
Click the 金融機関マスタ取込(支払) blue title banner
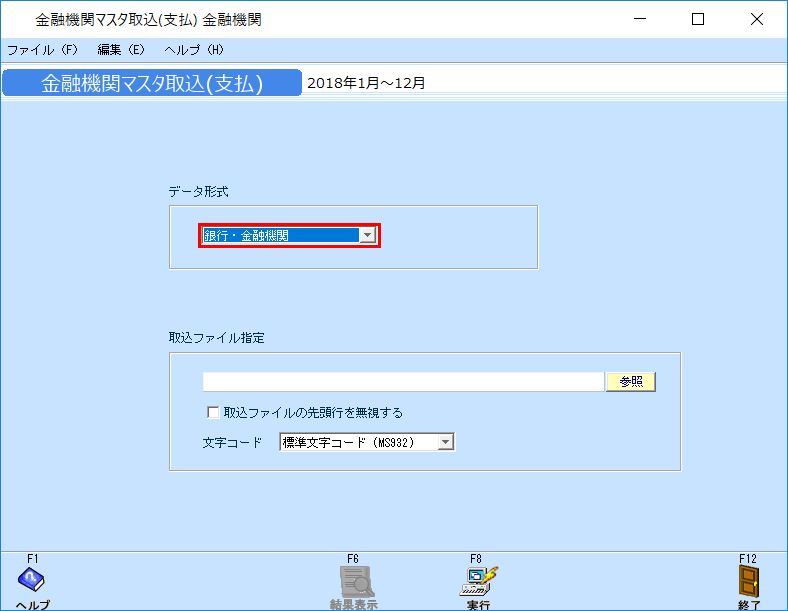coord(152,83)
